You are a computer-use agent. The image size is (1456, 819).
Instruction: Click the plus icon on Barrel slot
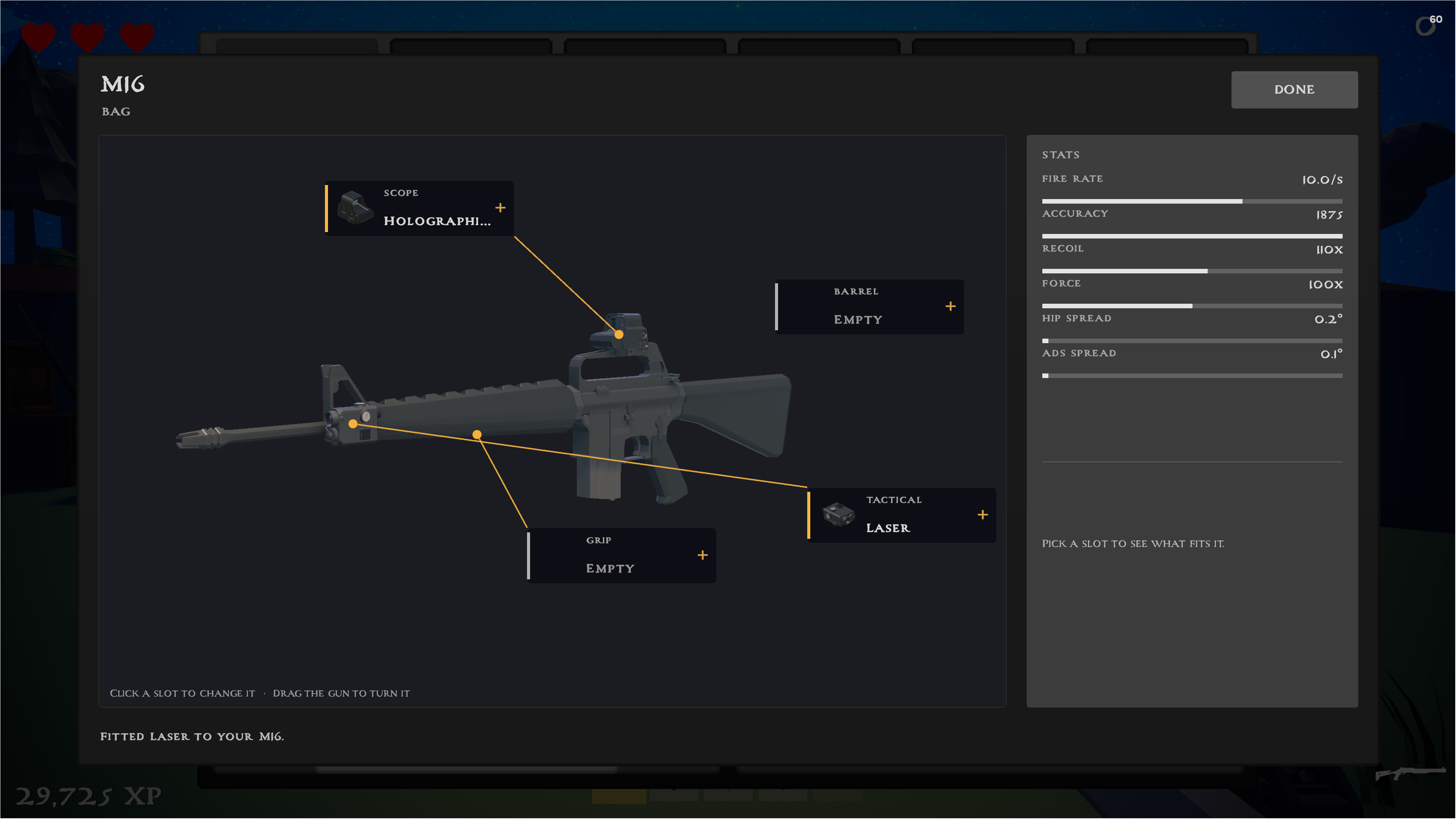951,306
